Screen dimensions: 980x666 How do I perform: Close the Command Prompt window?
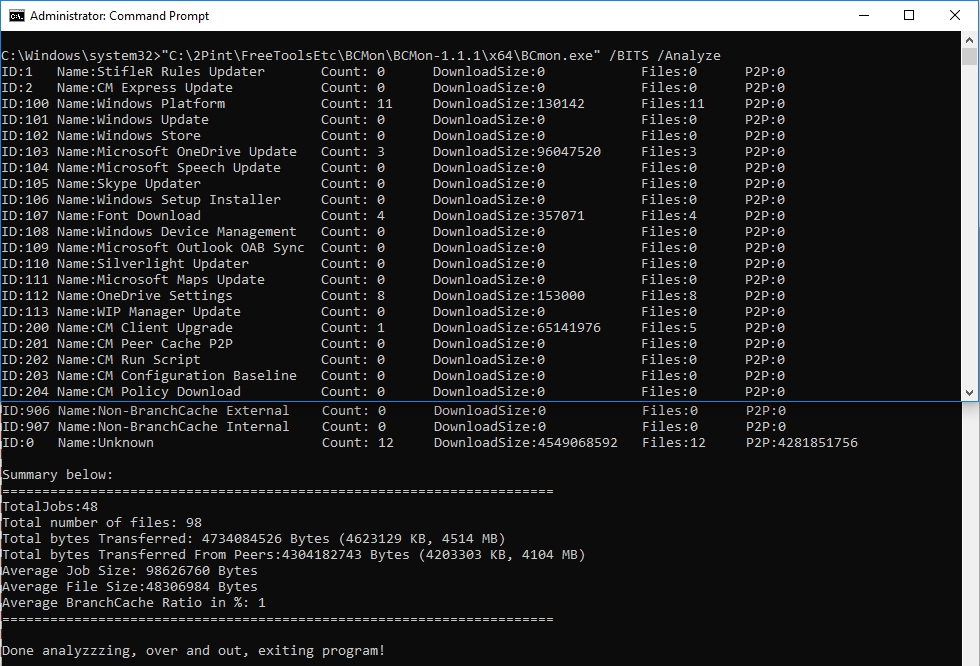955,16
